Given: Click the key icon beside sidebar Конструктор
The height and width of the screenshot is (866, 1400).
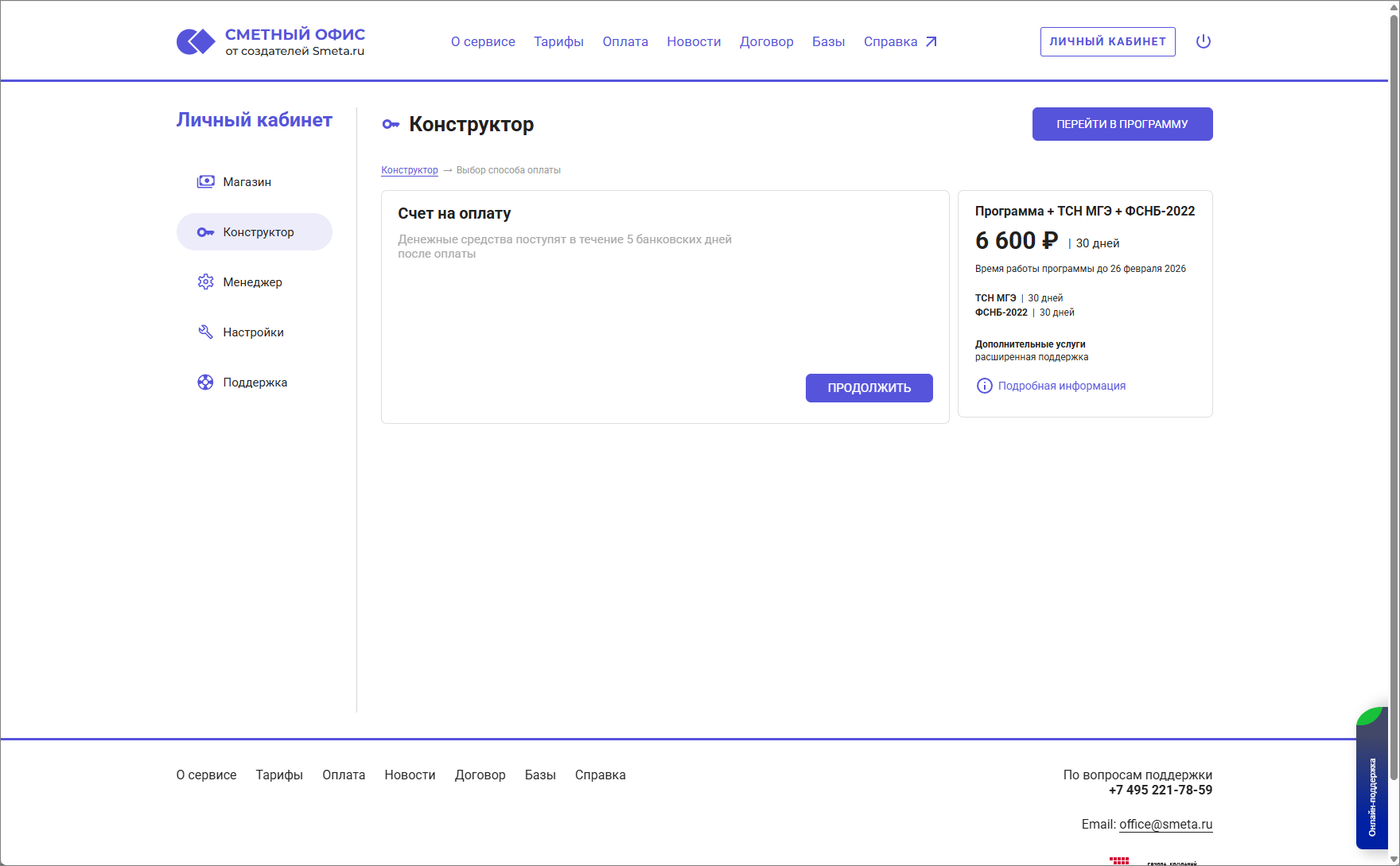Looking at the screenshot, I should pyautogui.click(x=205, y=232).
